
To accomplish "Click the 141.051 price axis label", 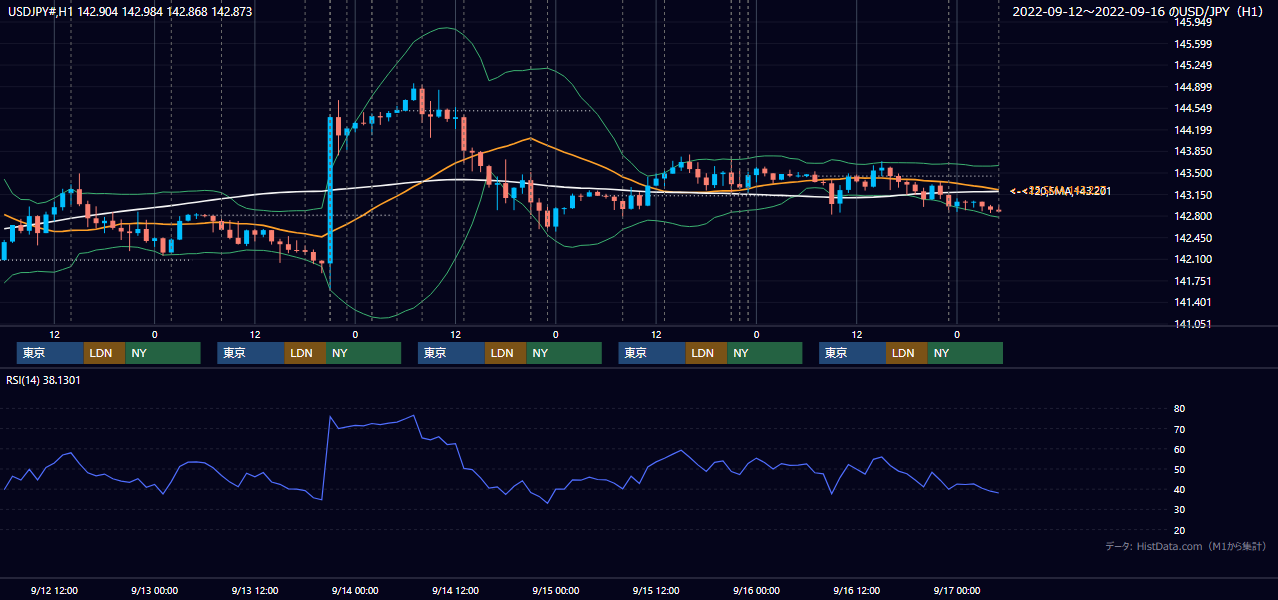I will click(1194, 324).
